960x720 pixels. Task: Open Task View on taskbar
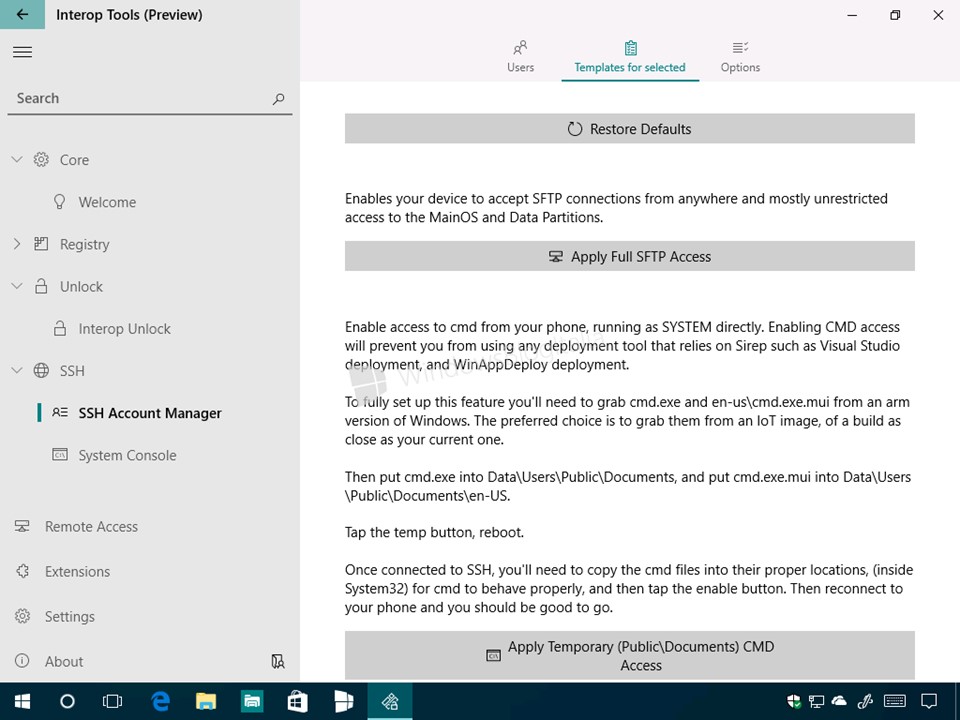pyautogui.click(x=113, y=701)
